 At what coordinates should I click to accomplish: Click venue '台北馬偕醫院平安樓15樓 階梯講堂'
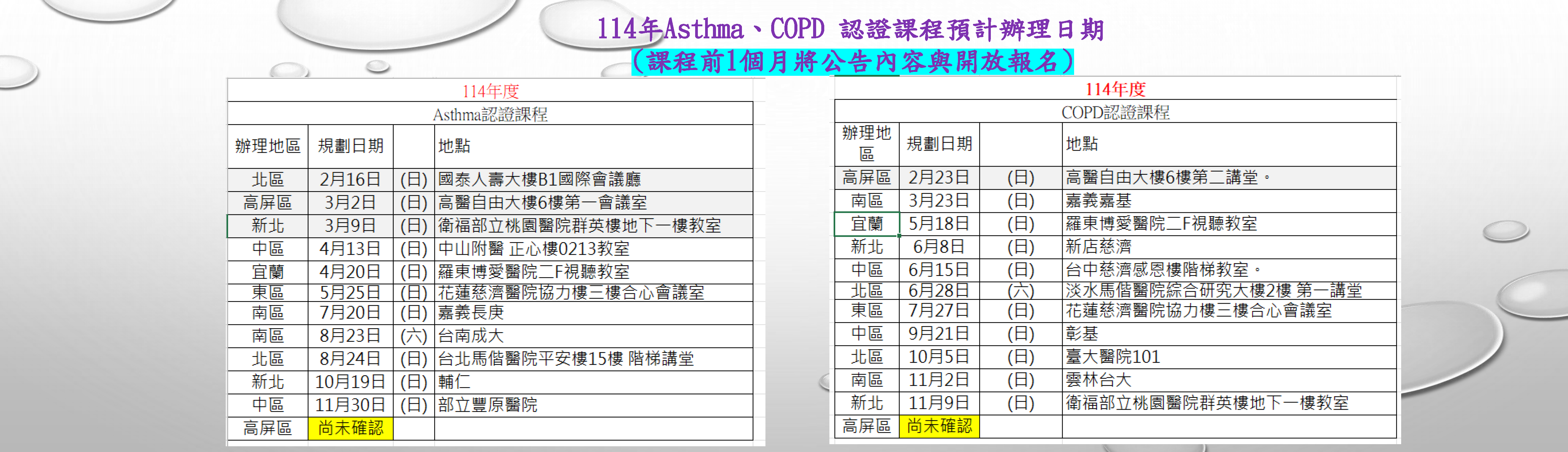point(566,359)
